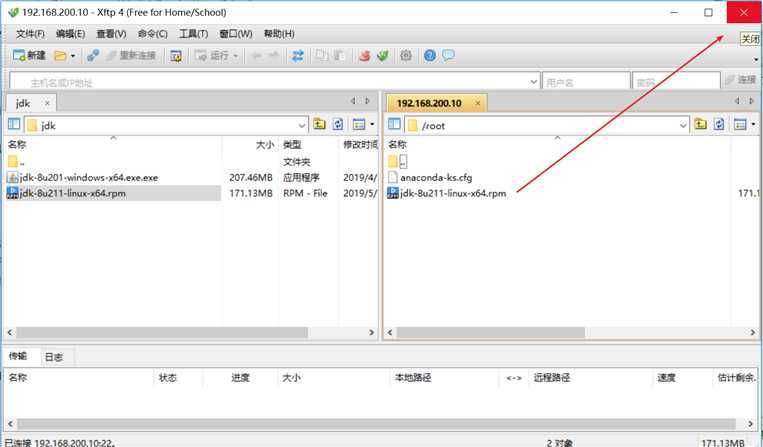
Task: Refresh the local jdk pane
Action: coord(338,125)
